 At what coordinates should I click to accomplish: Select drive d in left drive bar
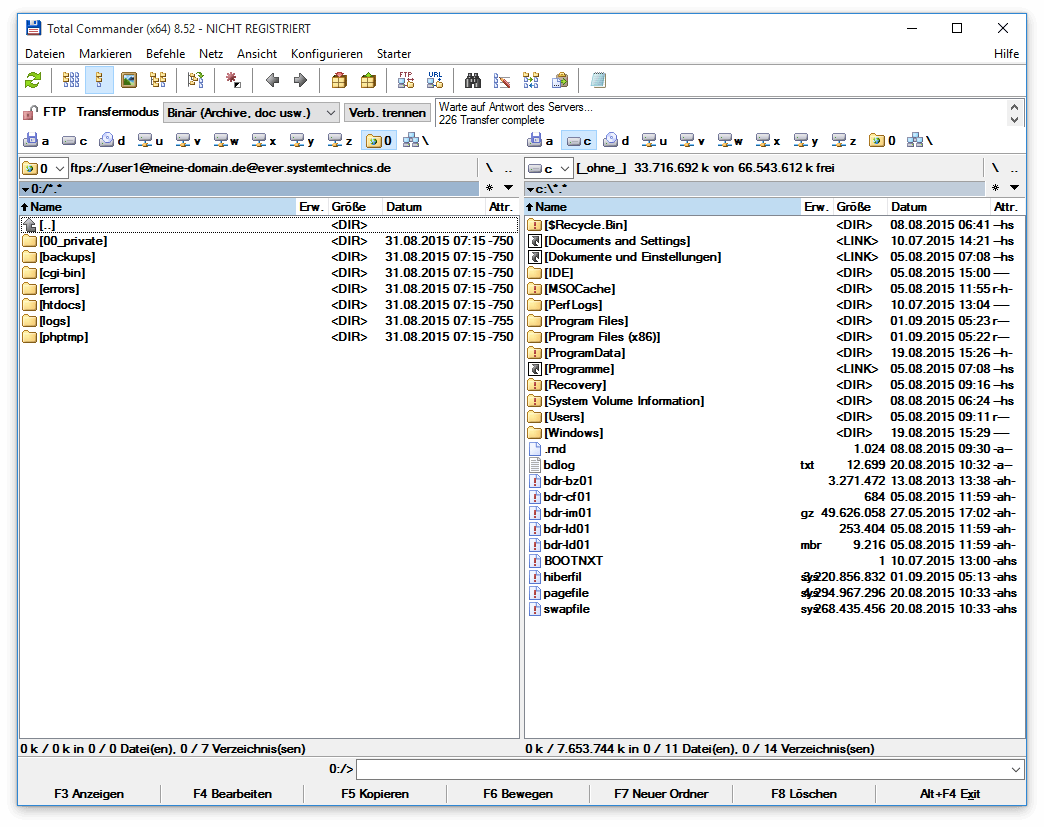(x=112, y=140)
